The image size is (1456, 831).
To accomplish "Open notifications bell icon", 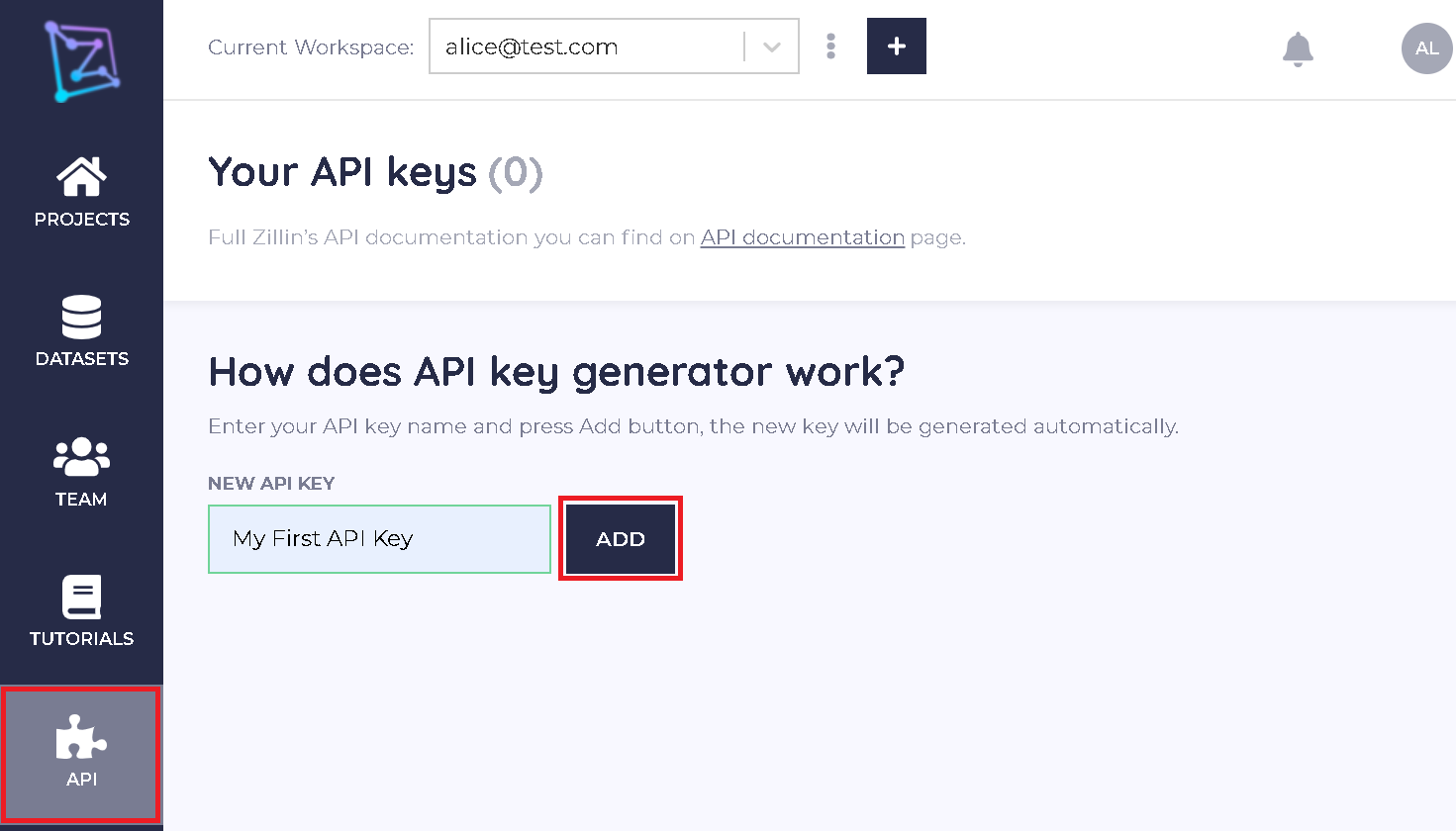I will point(1297,48).
